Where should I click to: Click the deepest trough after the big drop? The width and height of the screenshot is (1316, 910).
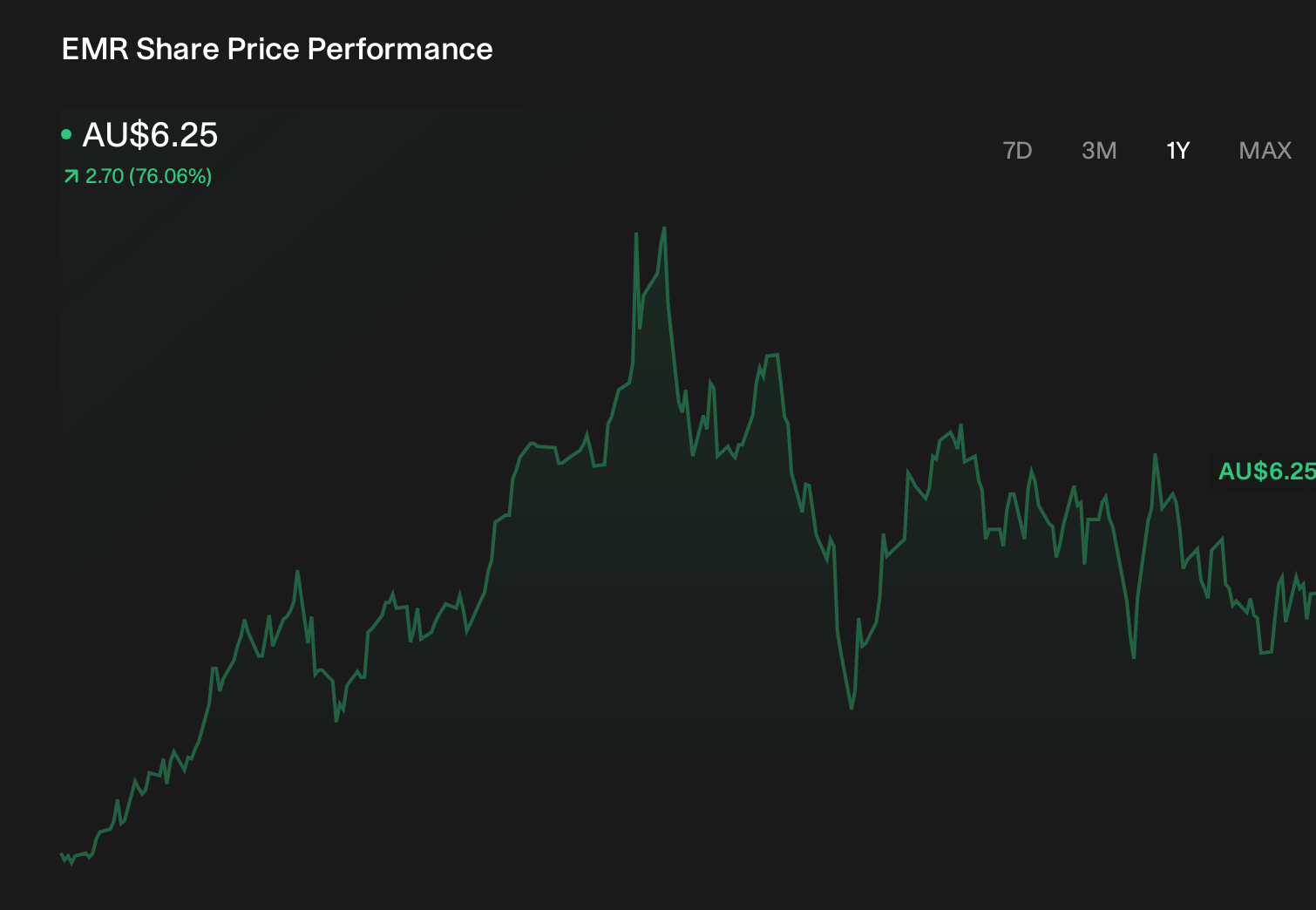pyautogui.click(x=851, y=708)
